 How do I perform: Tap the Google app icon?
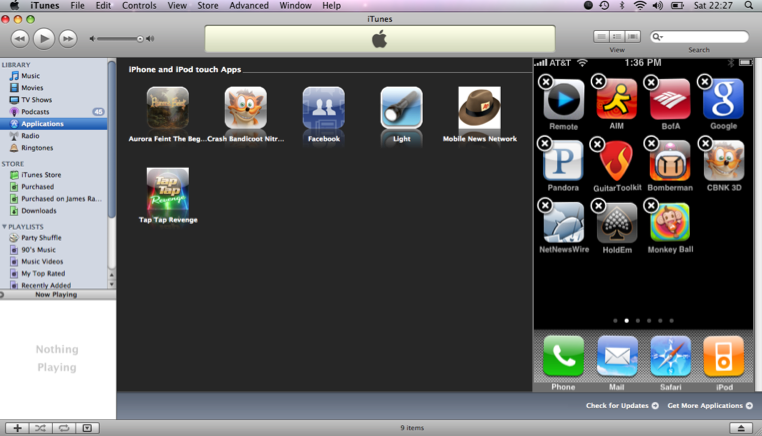[x=724, y=99]
